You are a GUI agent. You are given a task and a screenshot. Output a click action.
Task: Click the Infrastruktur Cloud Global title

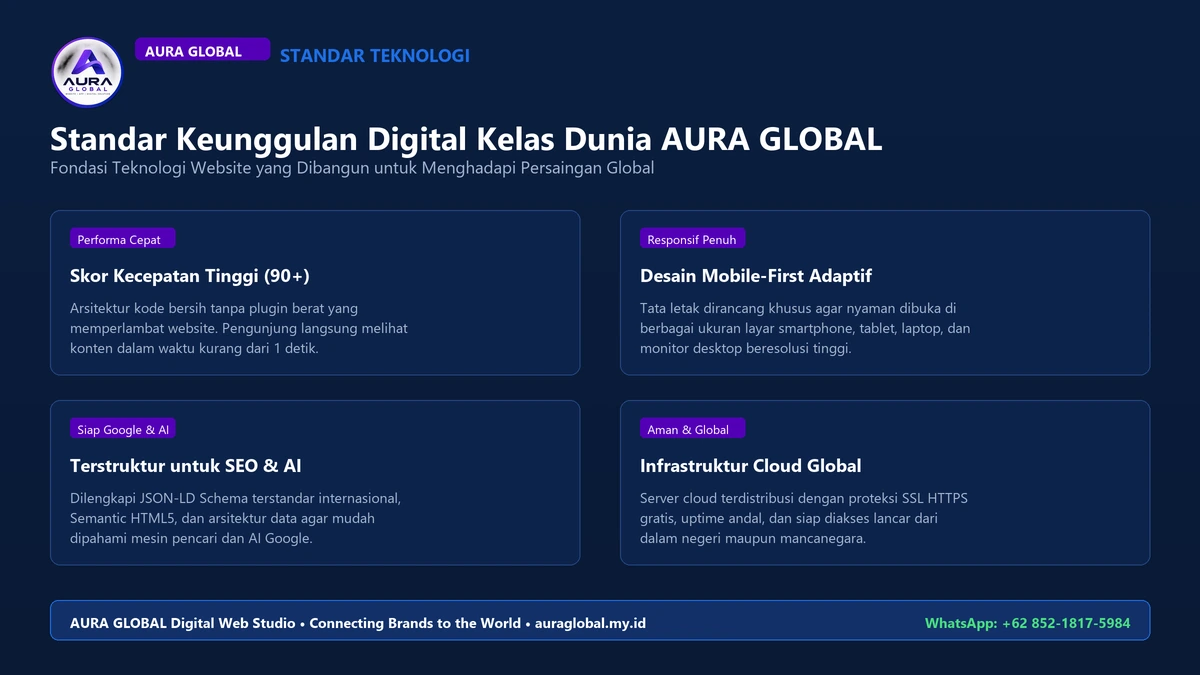pos(751,466)
